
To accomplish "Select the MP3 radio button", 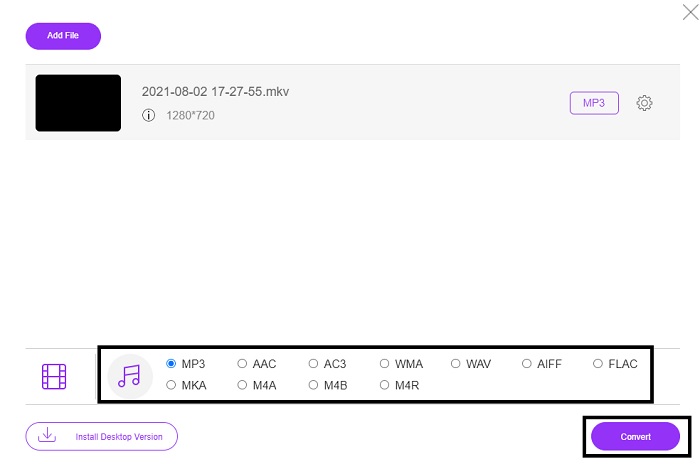I will pyautogui.click(x=172, y=364).
